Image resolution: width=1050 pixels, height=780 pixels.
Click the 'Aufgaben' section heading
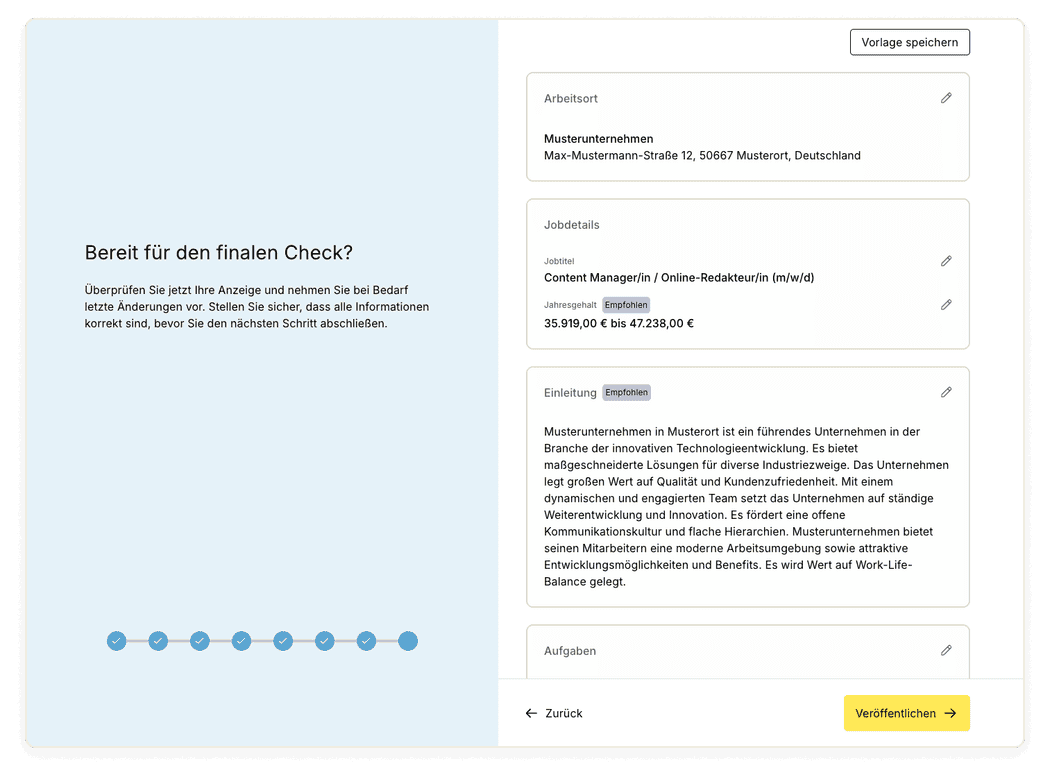click(x=570, y=651)
